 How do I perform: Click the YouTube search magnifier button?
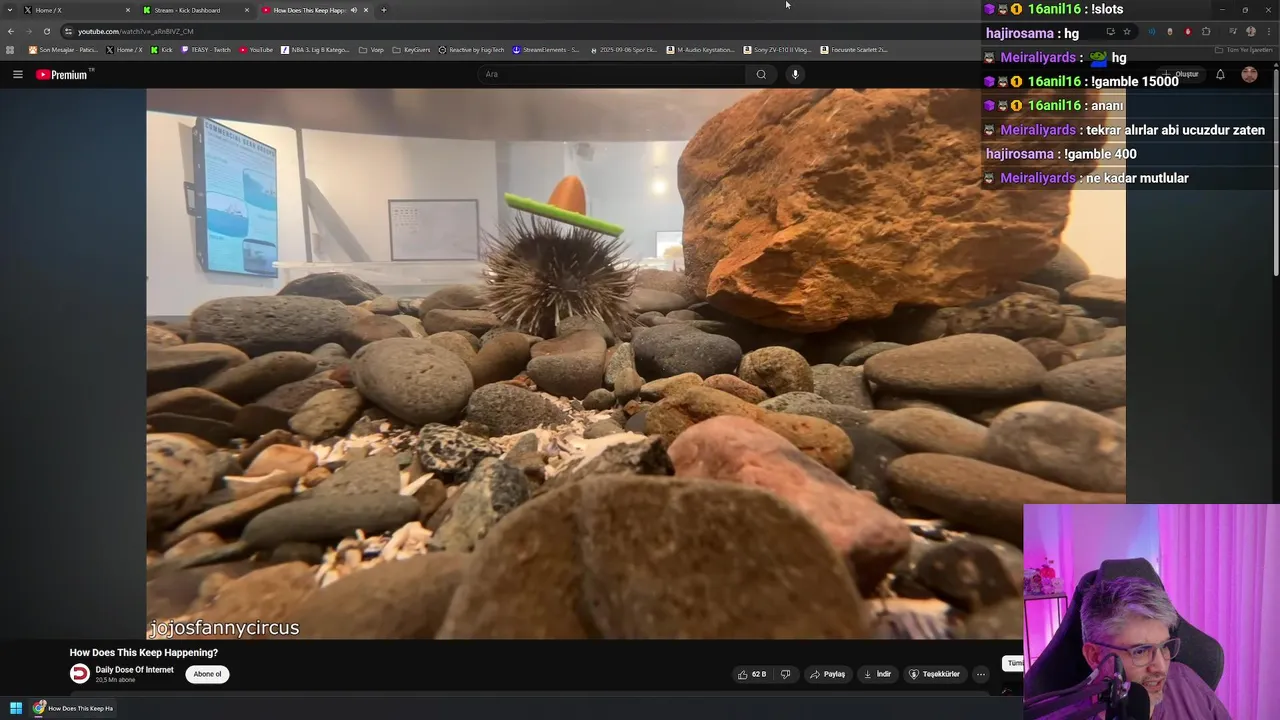click(761, 74)
